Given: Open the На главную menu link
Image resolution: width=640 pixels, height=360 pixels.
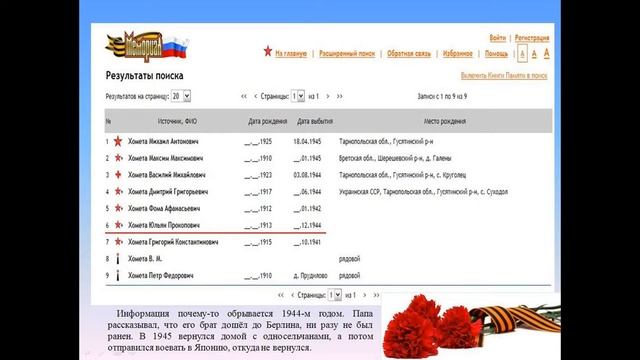Looking at the screenshot, I should (x=291, y=53).
